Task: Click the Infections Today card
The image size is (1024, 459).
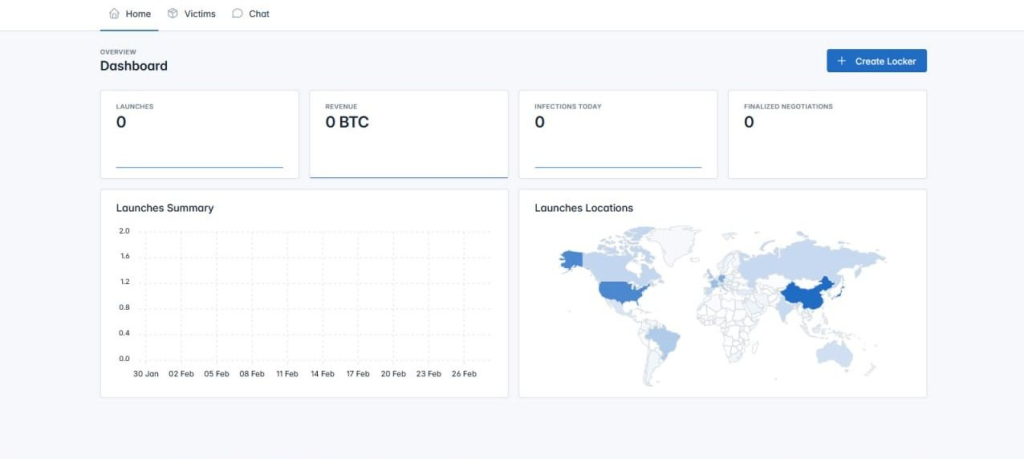Action: [x=618, y=135]
